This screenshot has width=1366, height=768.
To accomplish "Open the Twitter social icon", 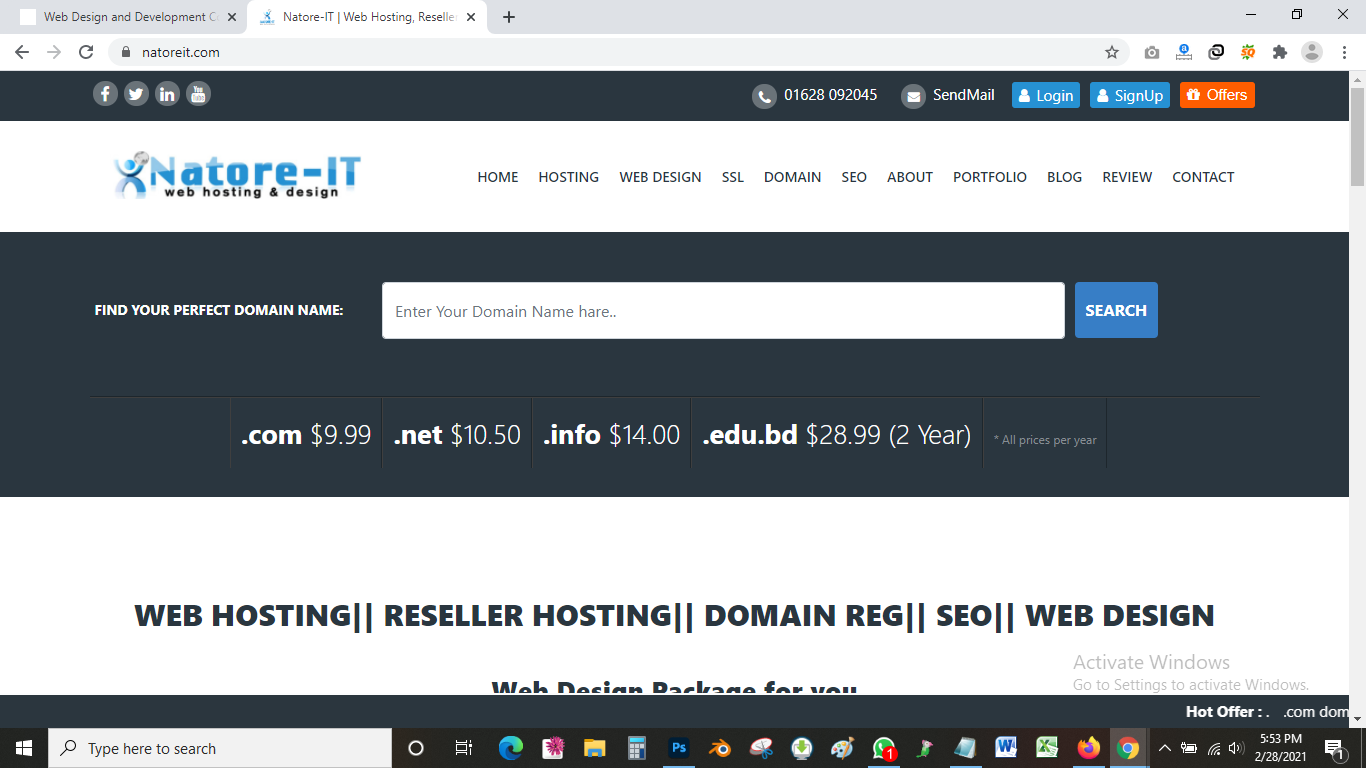I will point(136,94).
